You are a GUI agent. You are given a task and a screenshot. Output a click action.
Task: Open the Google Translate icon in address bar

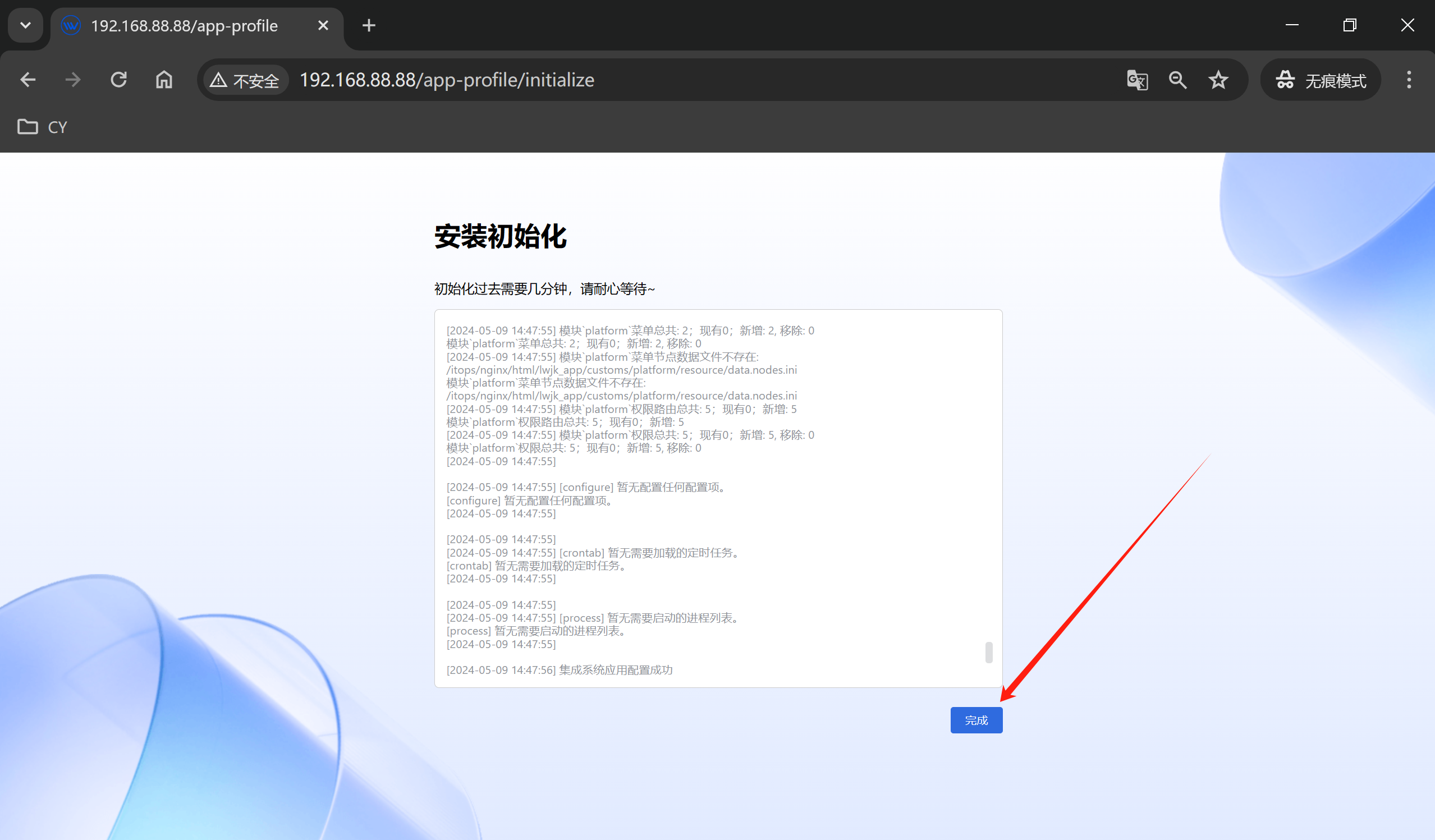(x=1137, y=80)
